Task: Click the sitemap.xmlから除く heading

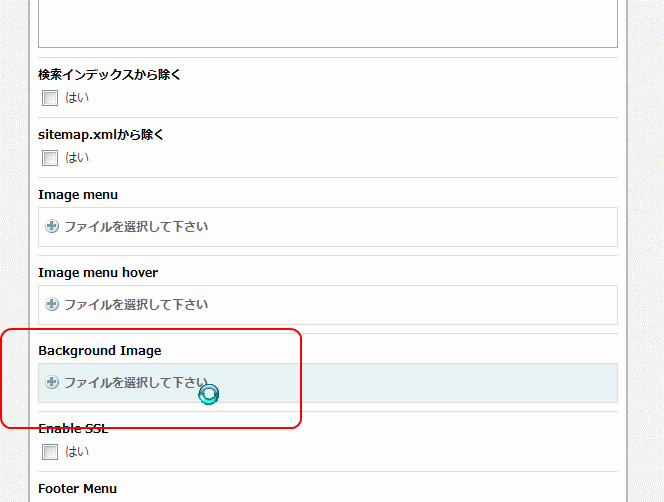Action: tap(101, 135)
